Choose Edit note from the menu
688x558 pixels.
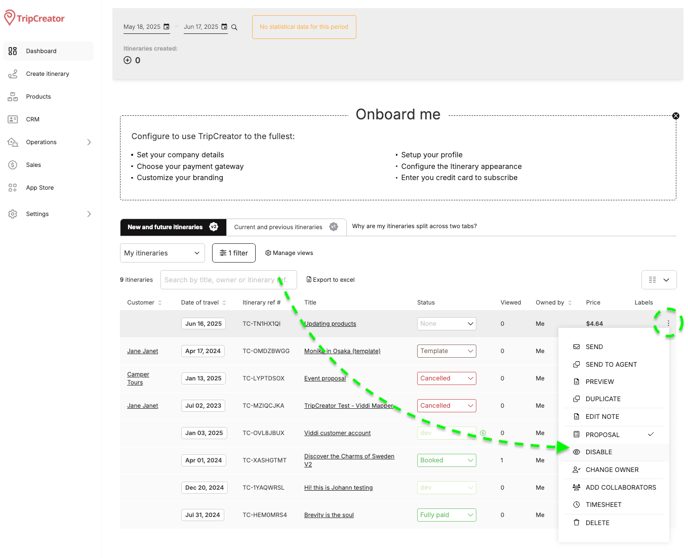point(602,417)
